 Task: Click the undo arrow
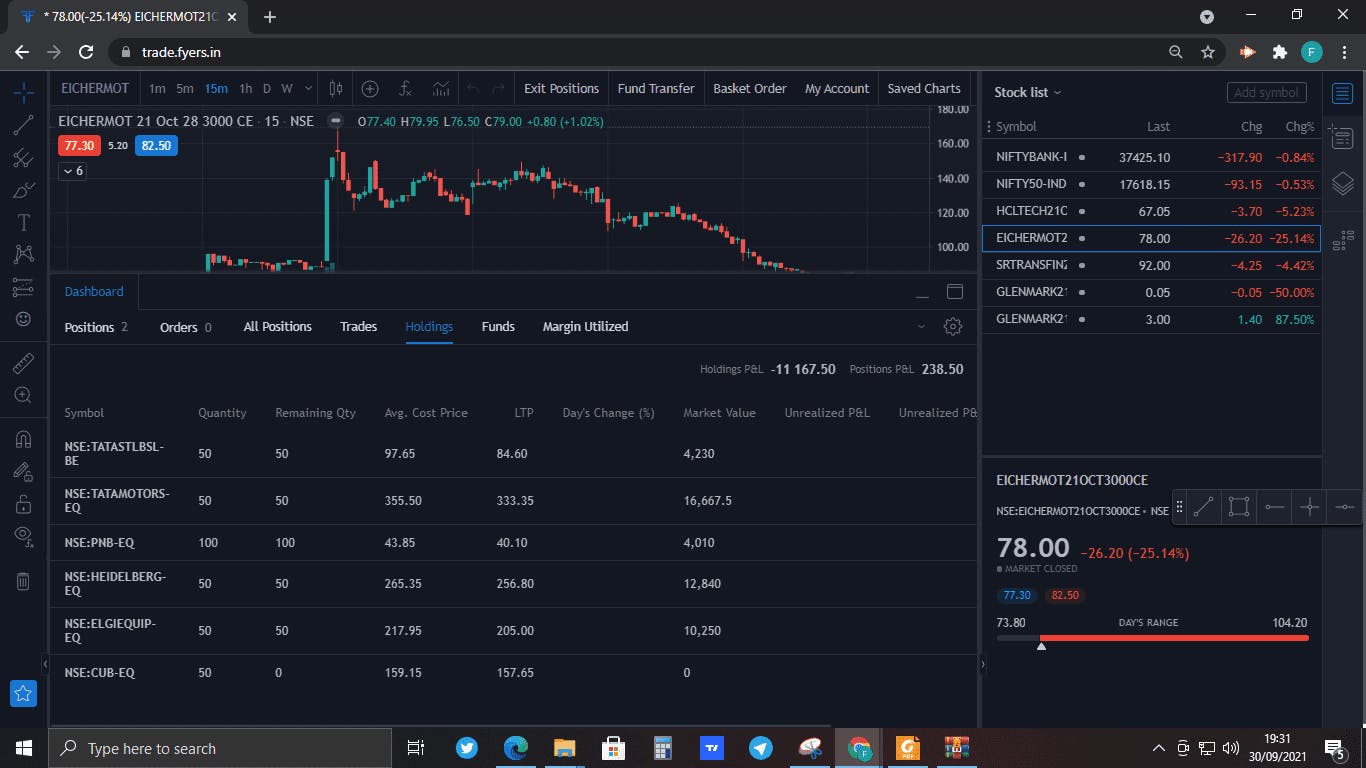[473, 88]
